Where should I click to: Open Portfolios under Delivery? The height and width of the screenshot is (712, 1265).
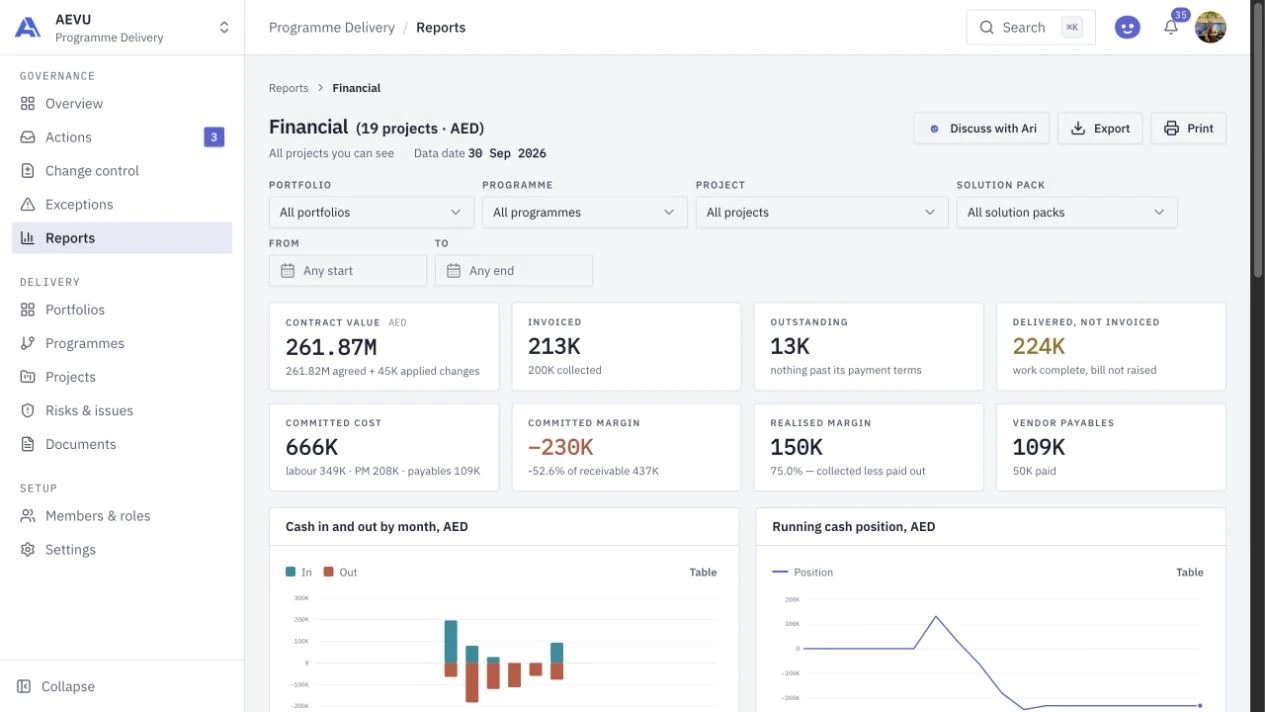pyautogui.click(x=122, y=310)
